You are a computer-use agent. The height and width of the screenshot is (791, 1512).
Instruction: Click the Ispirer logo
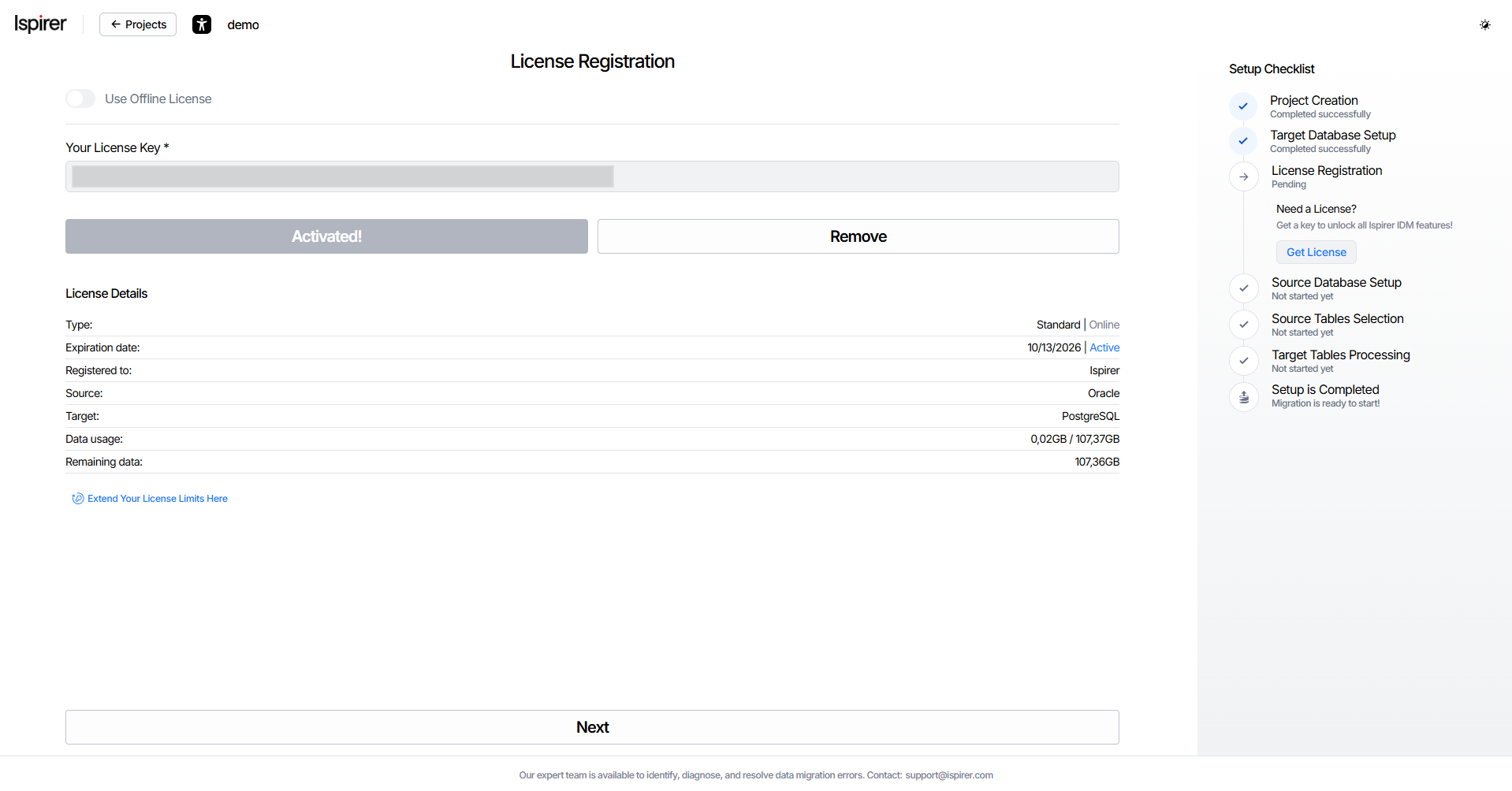[40, 24]
